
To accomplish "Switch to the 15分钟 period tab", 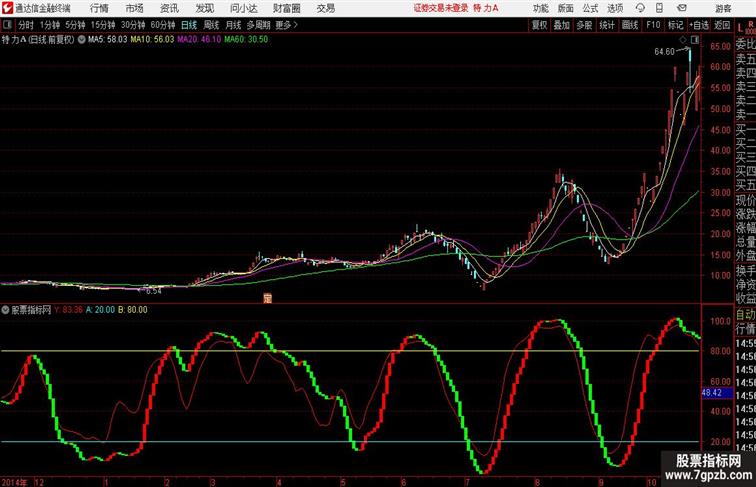I will point(103,25).
